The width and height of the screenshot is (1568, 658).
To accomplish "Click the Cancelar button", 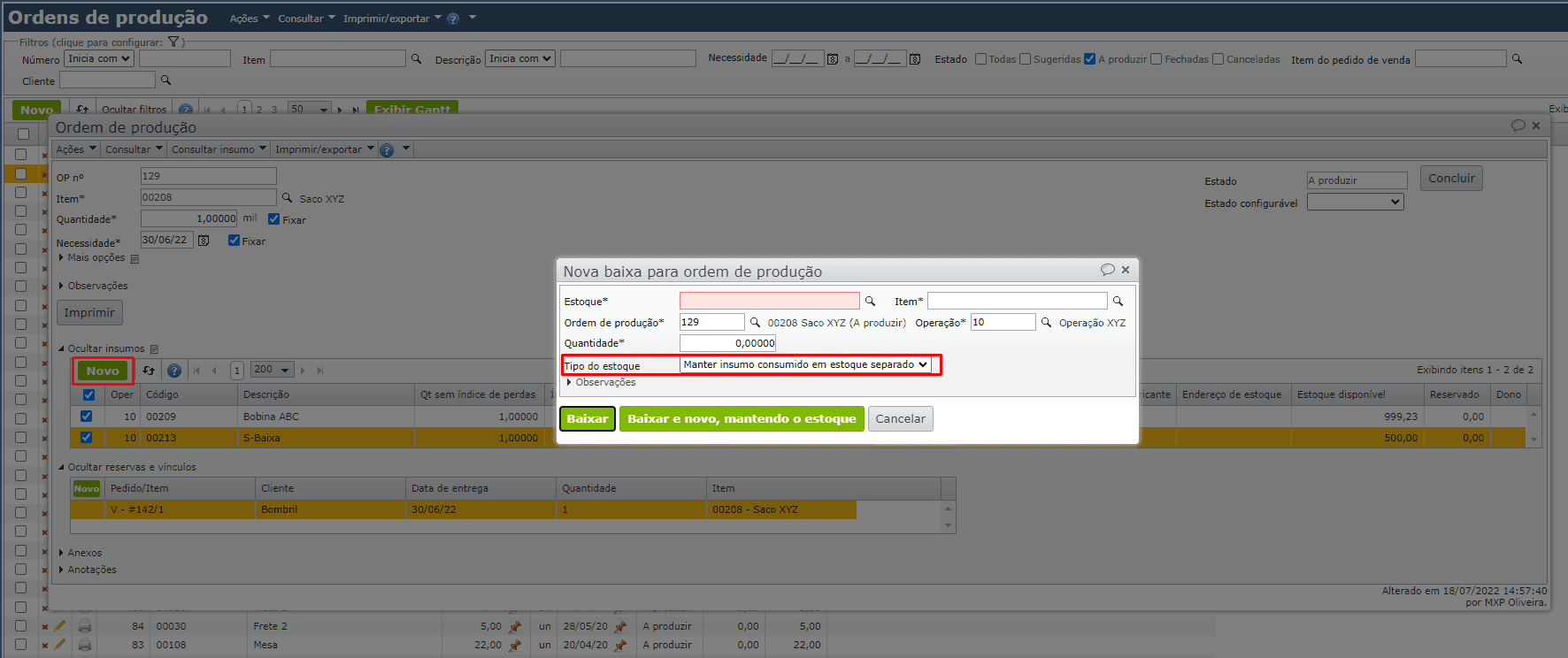I will point(901,418).
